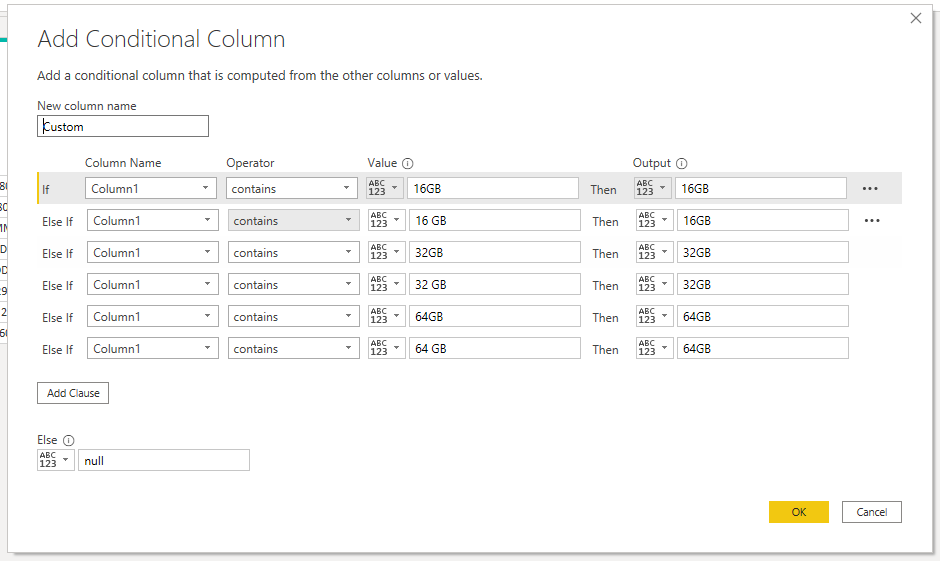This screenshot has height=561, width=940.
Task: Click the value field containing '16 GB'
Action: click(x=495, y=220)
